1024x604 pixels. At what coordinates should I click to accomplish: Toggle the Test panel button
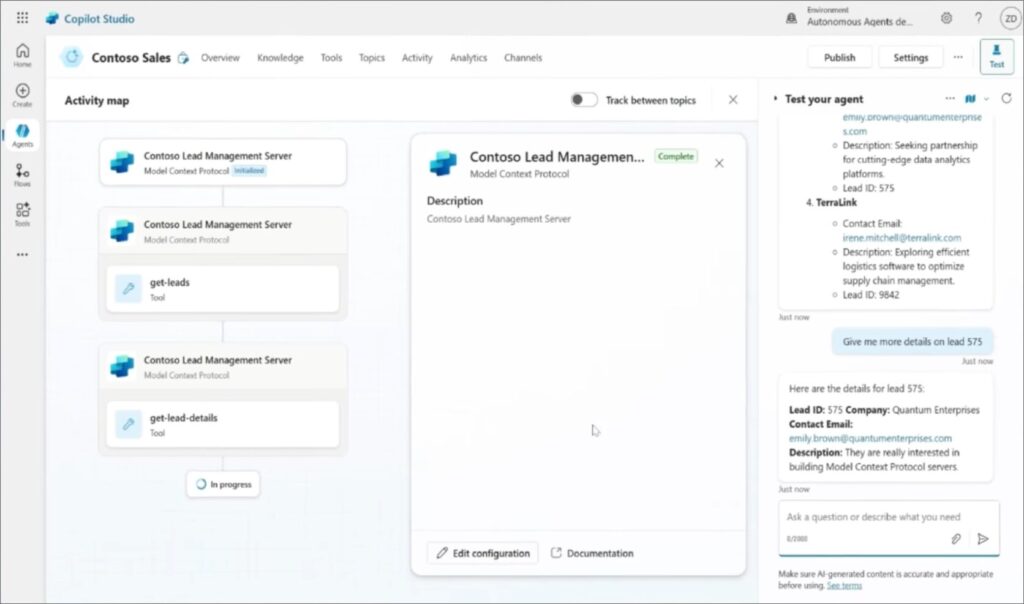[x=997, y=57]
